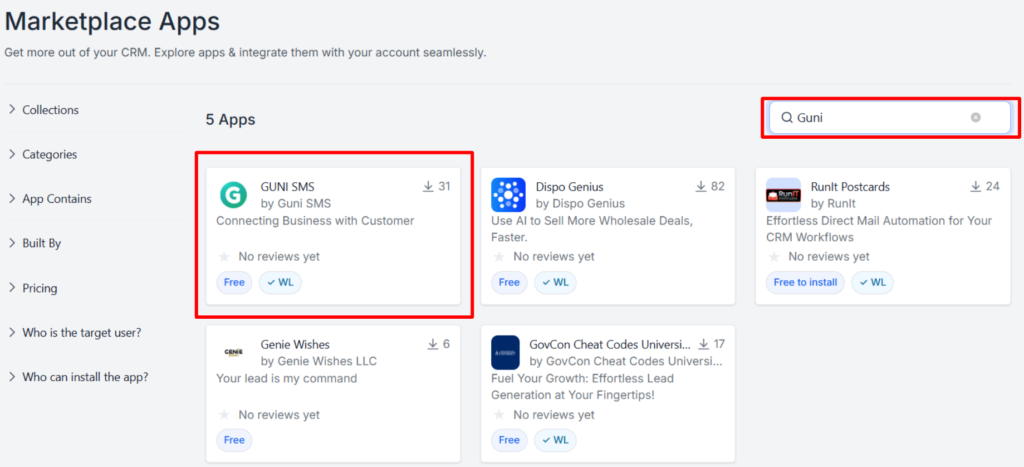Open the Genie Wishes app logo
This screenshot has height=467, width=1024.
coord(233,352)
